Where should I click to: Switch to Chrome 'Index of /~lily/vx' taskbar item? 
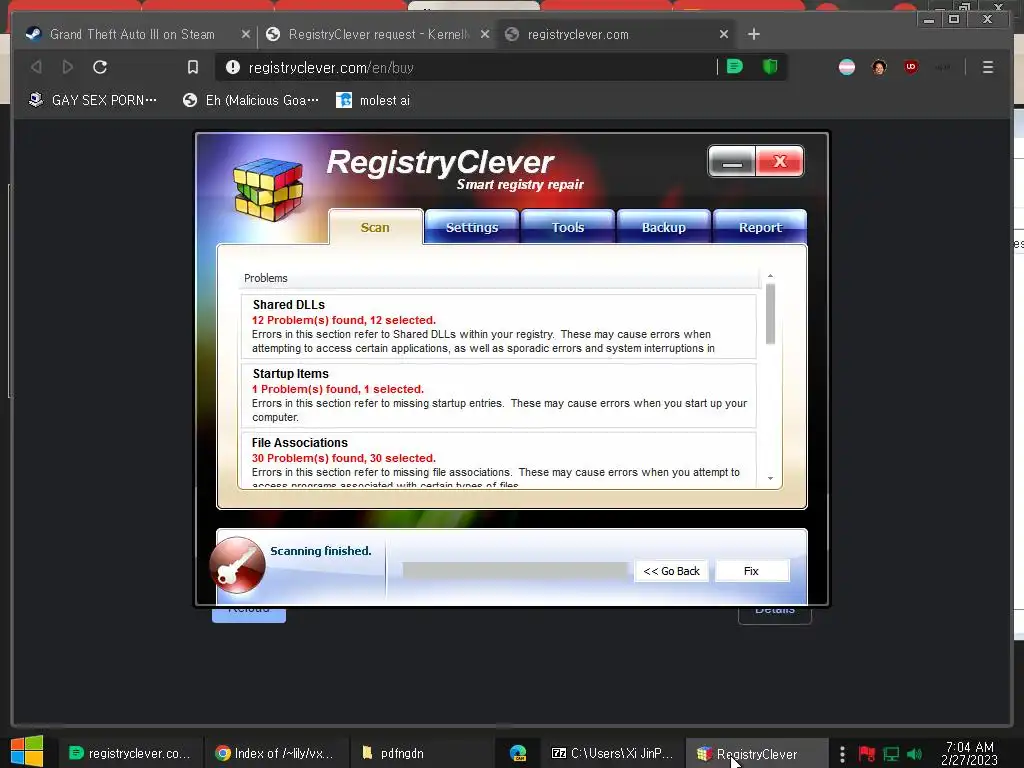tap(276, 753)
